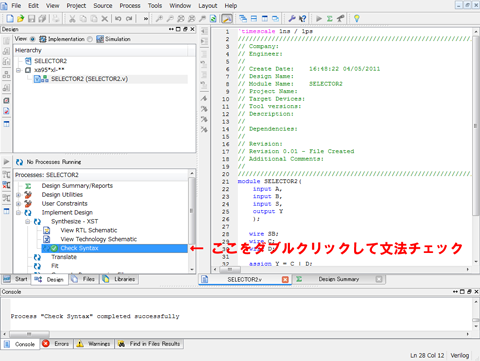Click the Delete X toolbar icon
Image resolution: width=480 pixels, height=361 pixels.
pos(104,19)
